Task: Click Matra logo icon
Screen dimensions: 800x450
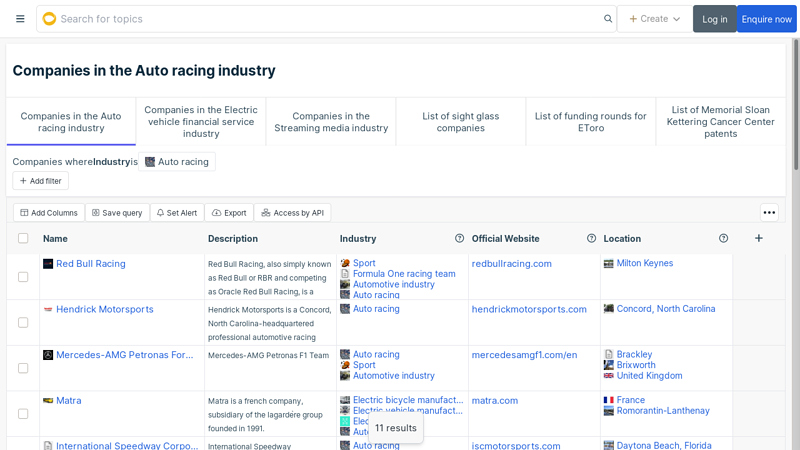Action: click(x=48, y=401)
